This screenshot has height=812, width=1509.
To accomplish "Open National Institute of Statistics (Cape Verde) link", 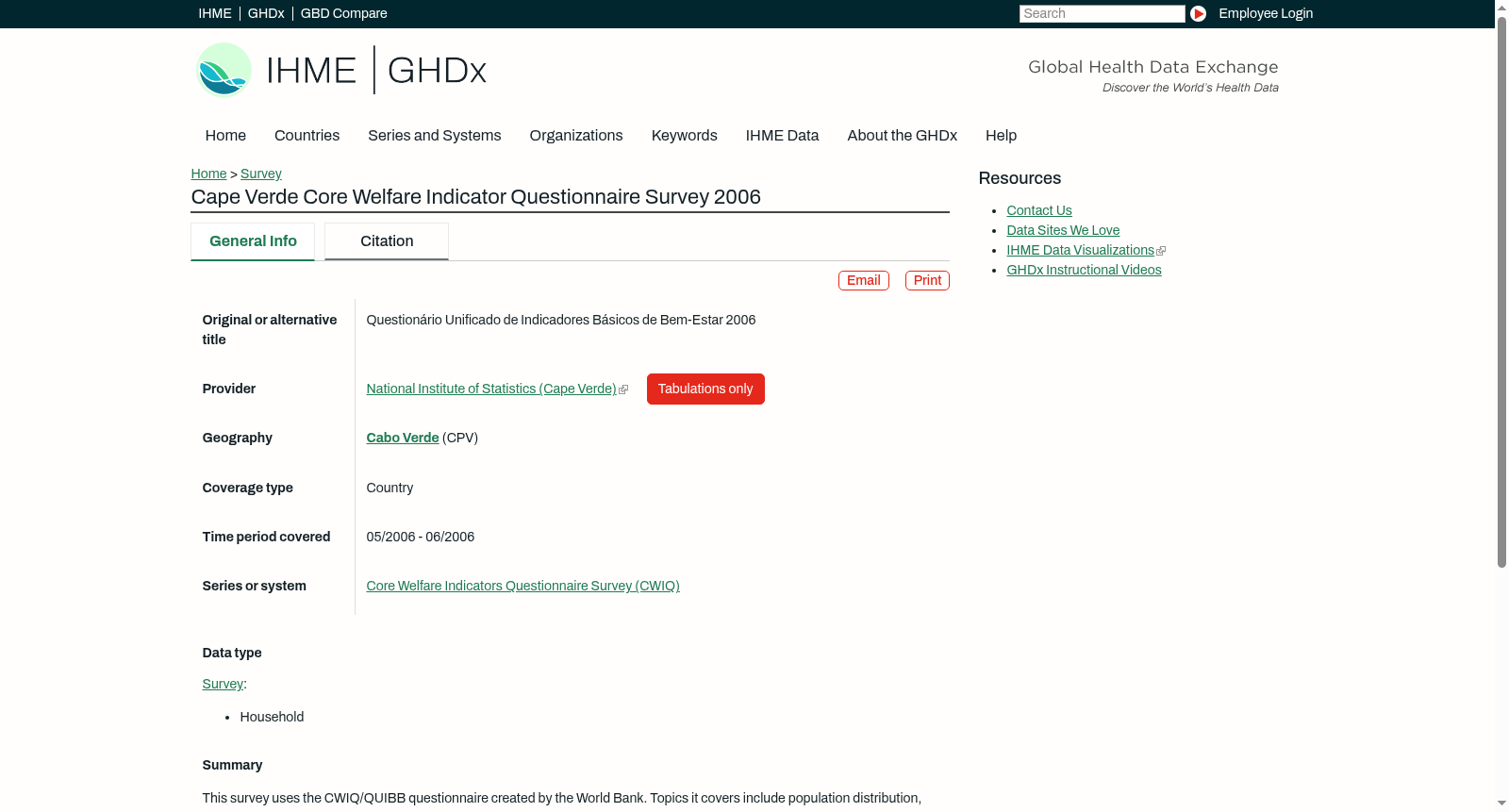I will tap(491, 389).
